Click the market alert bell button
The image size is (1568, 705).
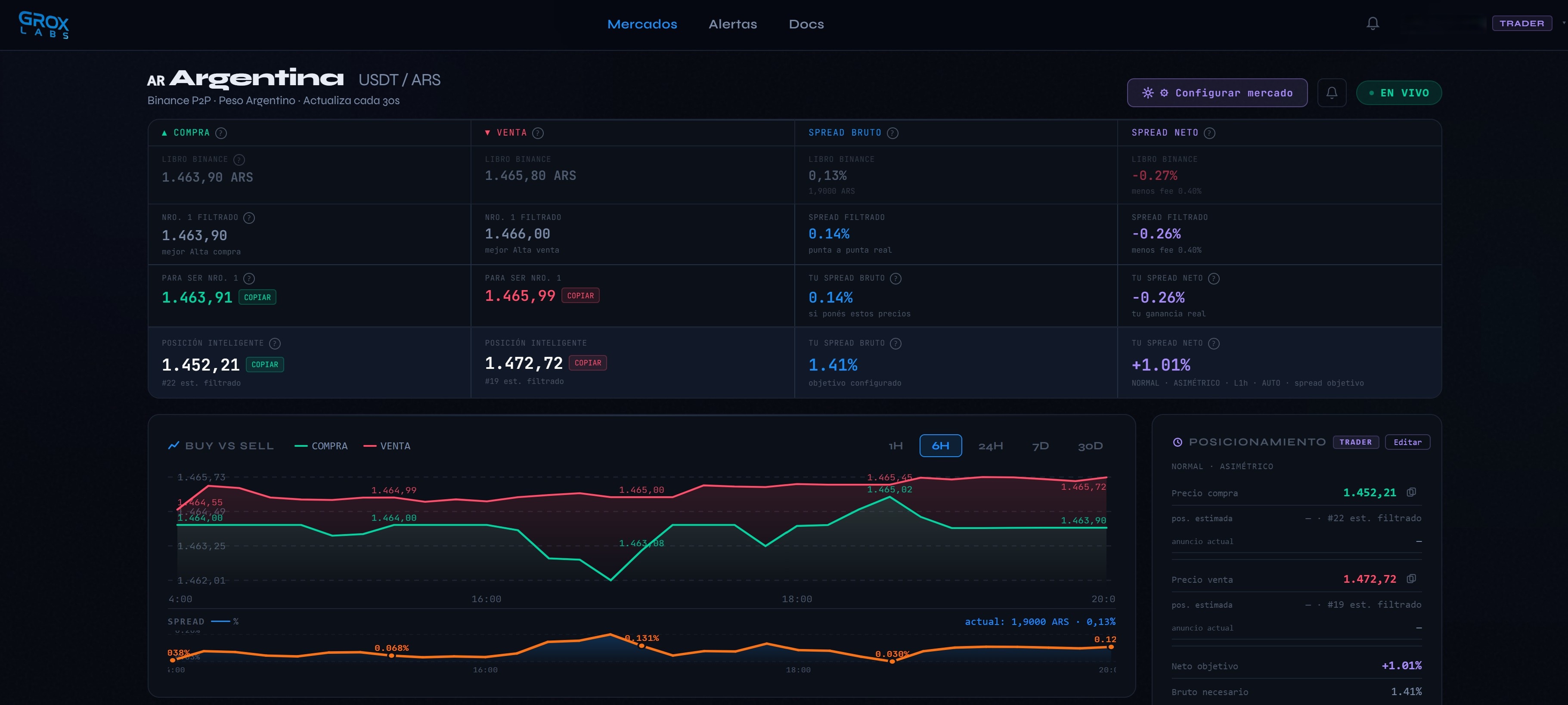coord(1331,93)
